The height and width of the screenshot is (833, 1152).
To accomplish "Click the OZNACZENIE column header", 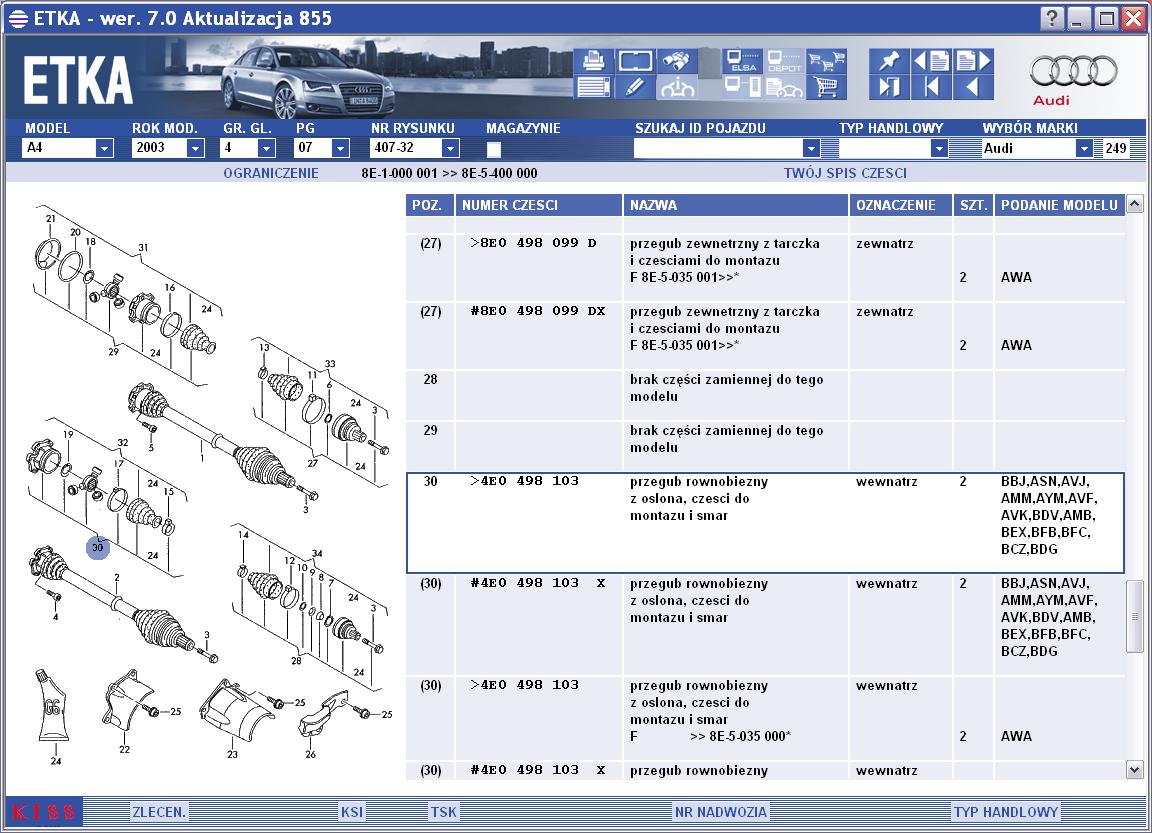I will point(900,205).
